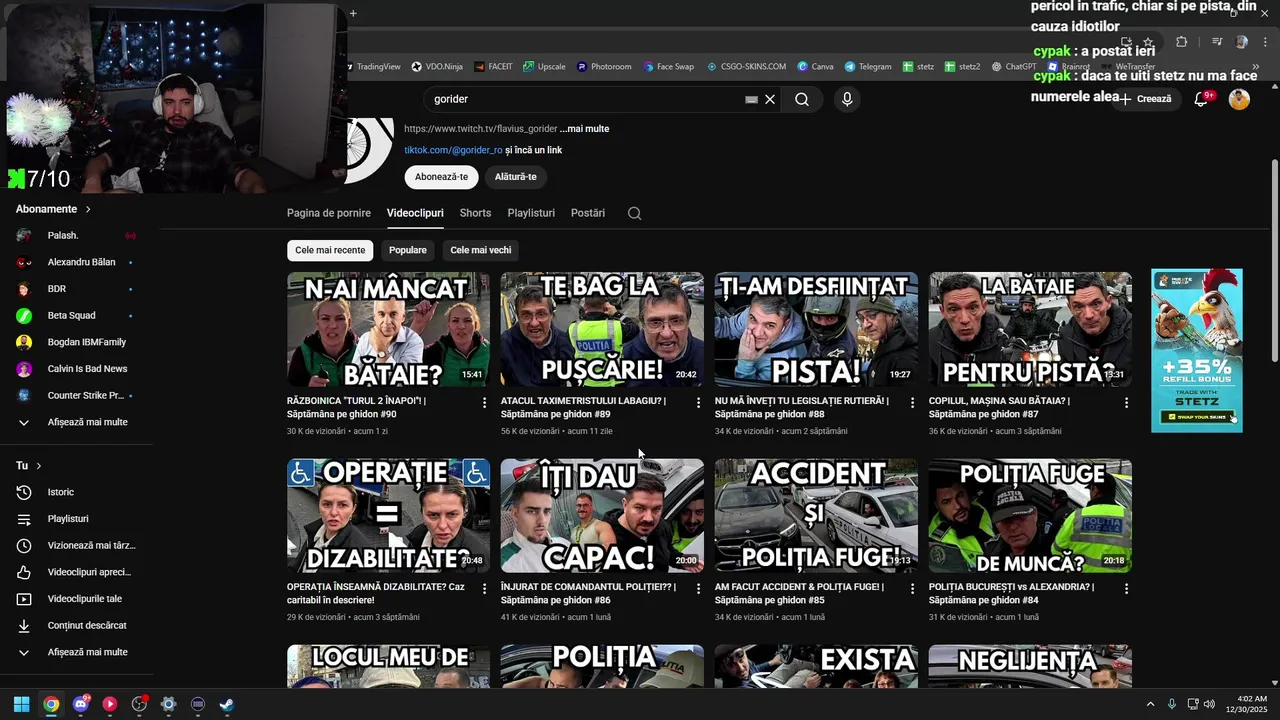The height and width of the screenshot is (720, 1280).
Task: Bookmark this page with star icon
Action: click(1148, 42)
